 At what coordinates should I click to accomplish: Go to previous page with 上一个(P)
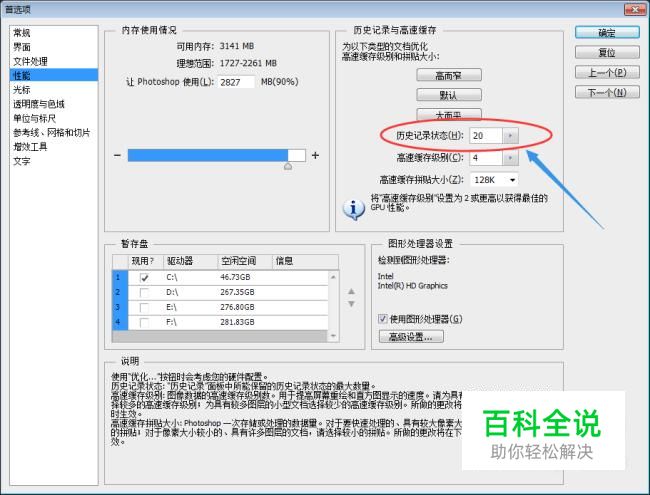point(607,73)
